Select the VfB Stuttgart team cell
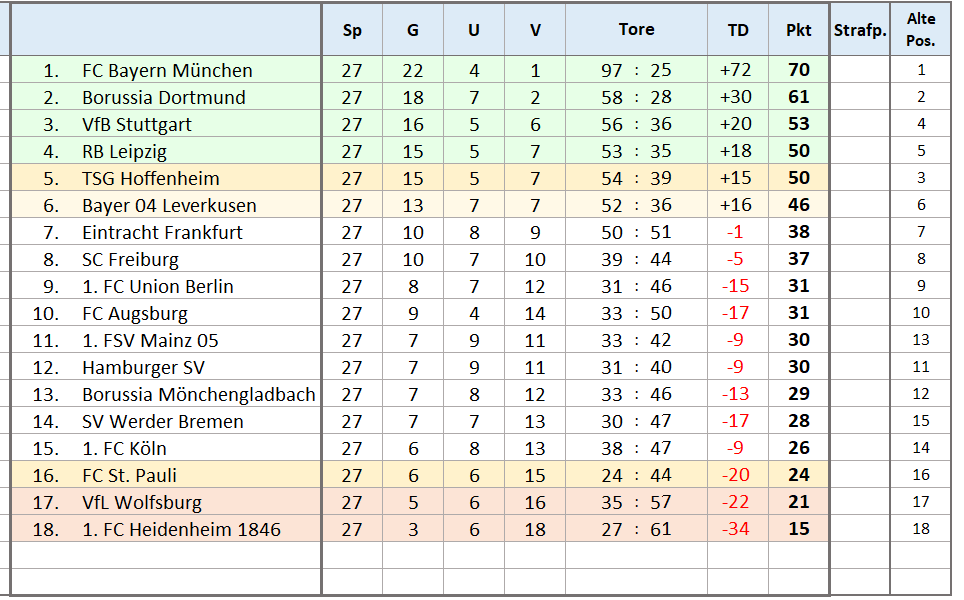 [137, 124]
